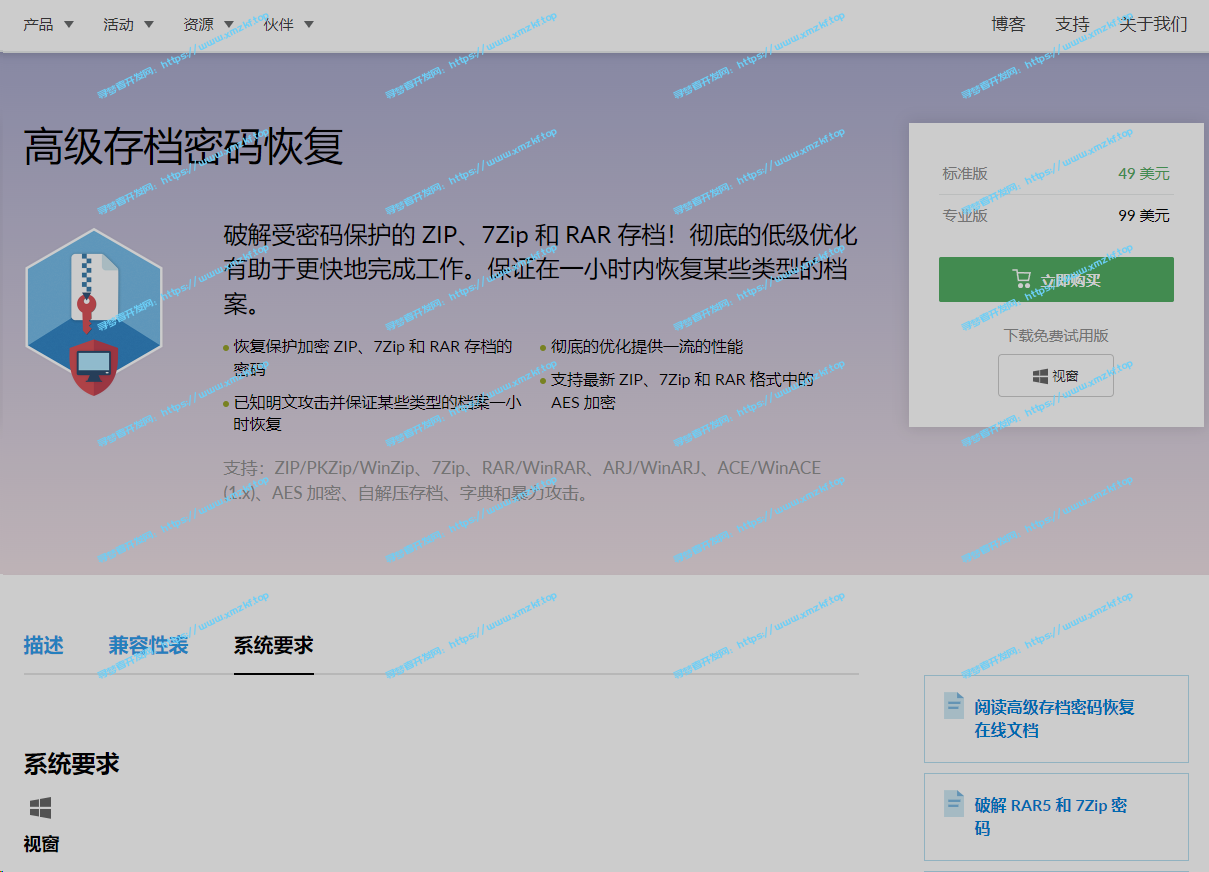
Task: Select the 系统要求 tab
Action: [274, 645]
